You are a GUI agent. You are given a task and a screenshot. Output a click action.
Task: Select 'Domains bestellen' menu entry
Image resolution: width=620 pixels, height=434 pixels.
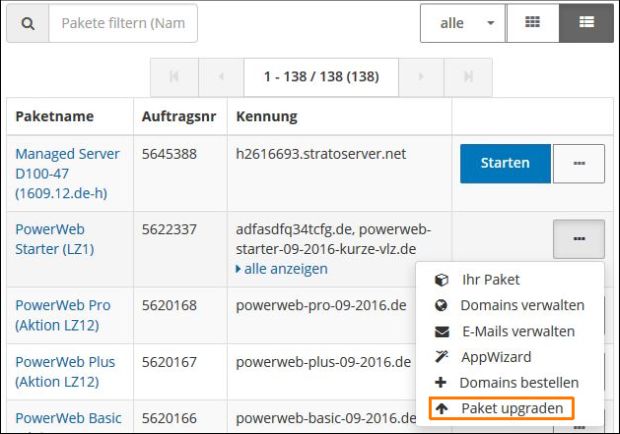[510, 383]
